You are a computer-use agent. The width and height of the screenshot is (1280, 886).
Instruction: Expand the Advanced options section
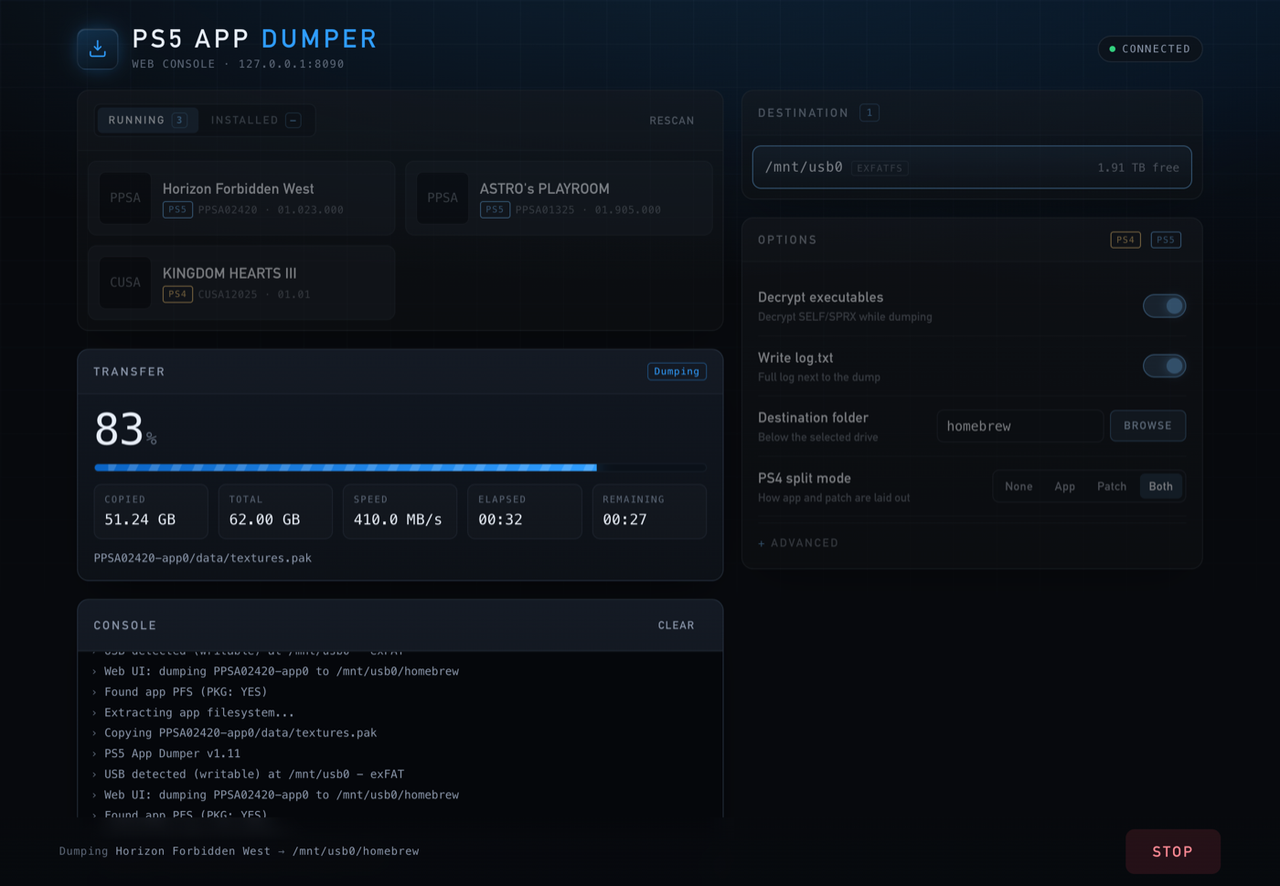point(798,543)
